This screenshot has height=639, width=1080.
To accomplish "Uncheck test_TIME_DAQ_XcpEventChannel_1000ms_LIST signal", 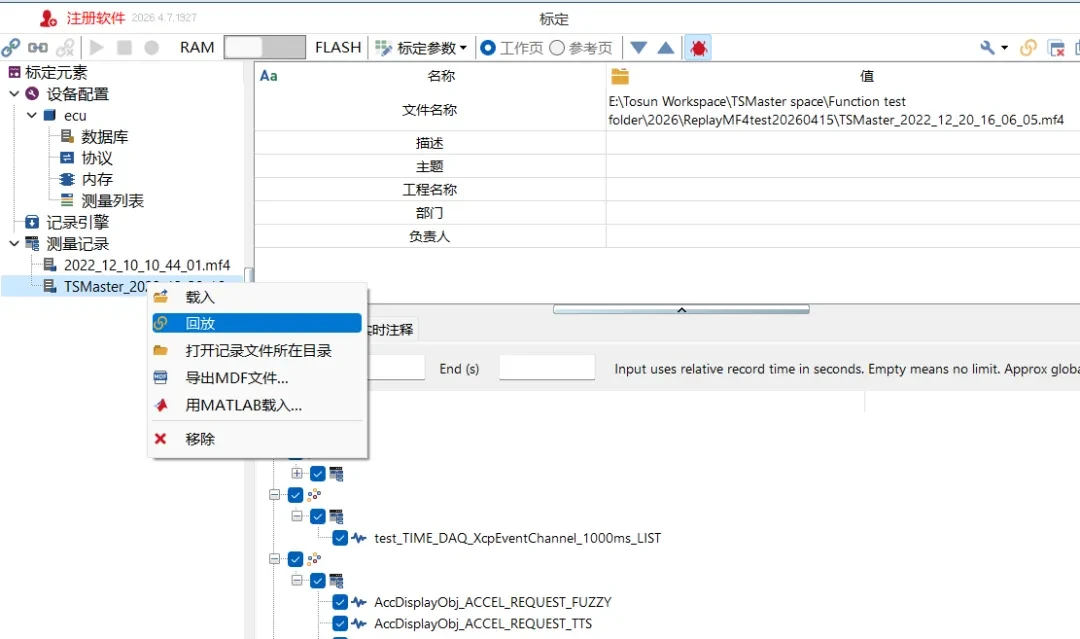I will (x=340, y=537).
